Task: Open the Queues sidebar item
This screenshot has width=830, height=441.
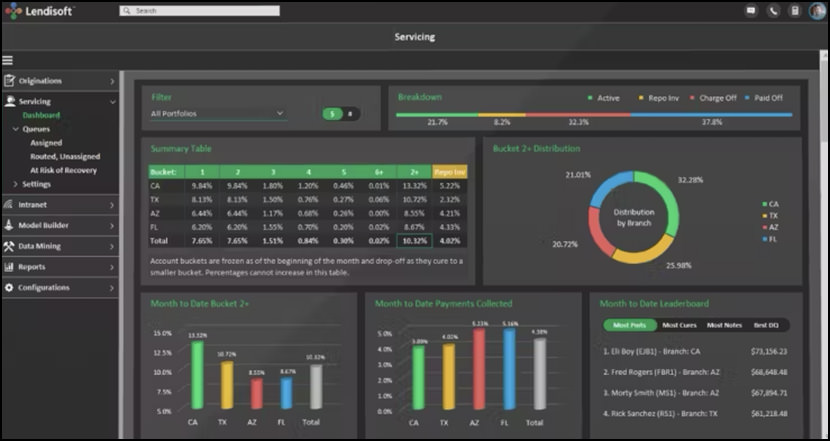Action: pos(37,129)
